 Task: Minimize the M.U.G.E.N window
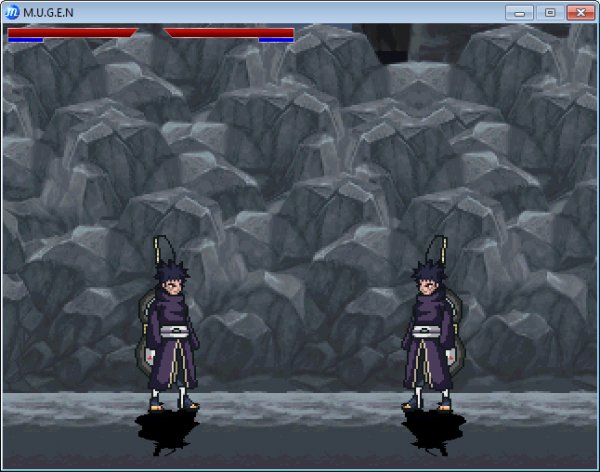coord(519,13)
